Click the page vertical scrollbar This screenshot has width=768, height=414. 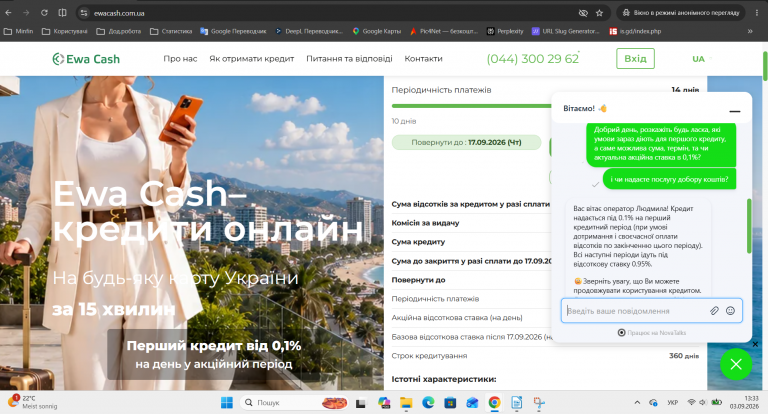click(x=765, y=66)
